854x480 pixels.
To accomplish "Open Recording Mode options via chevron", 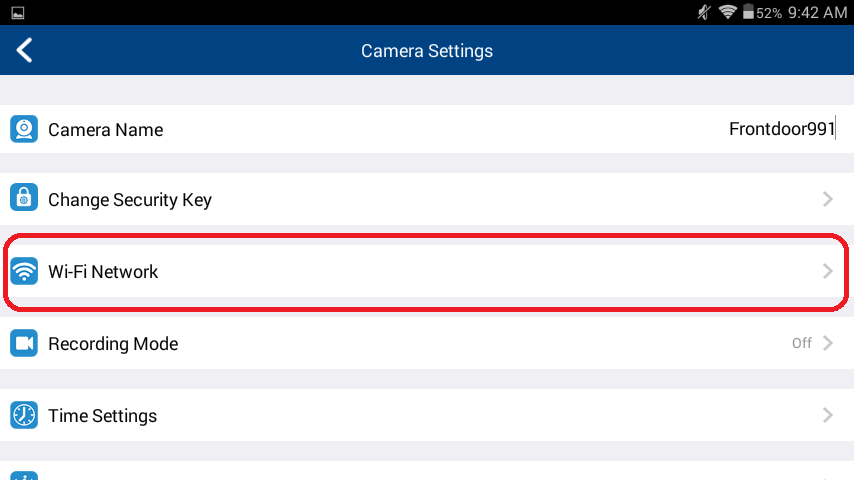I will click(827, 344).
